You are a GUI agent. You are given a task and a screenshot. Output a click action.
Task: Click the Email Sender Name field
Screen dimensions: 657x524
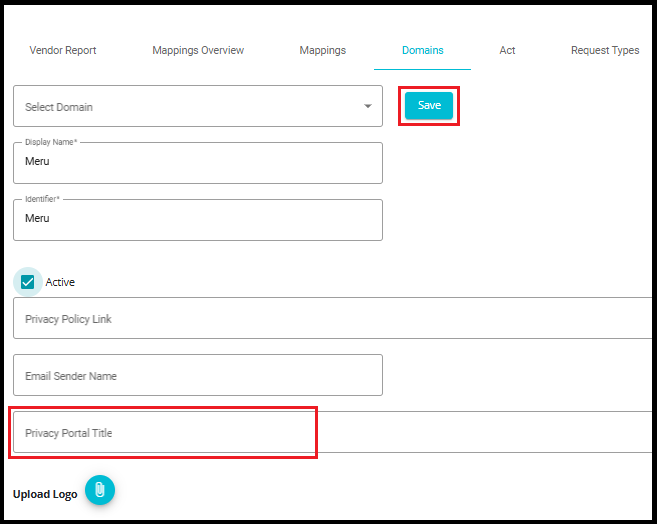pyautogui.click(x=198, y=375)
